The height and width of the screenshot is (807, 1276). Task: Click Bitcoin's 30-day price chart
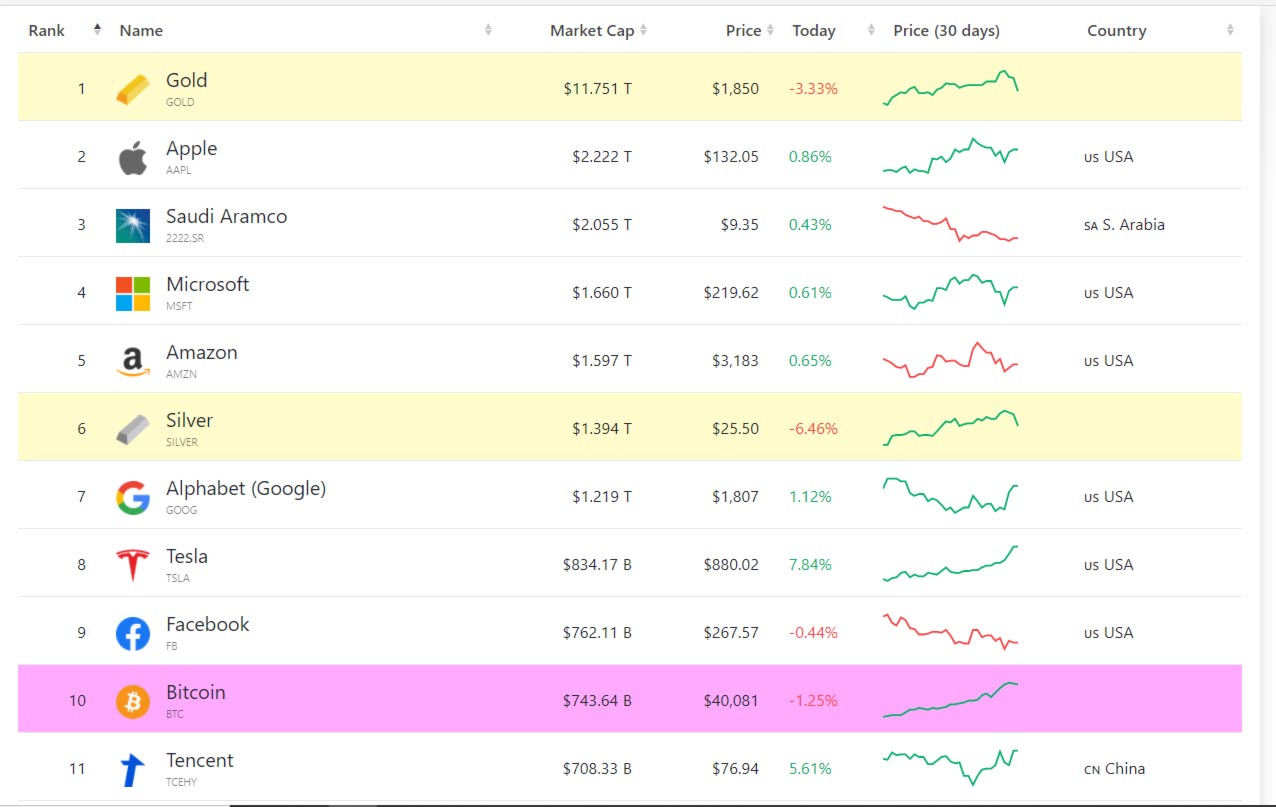click(x=950, y=700)
